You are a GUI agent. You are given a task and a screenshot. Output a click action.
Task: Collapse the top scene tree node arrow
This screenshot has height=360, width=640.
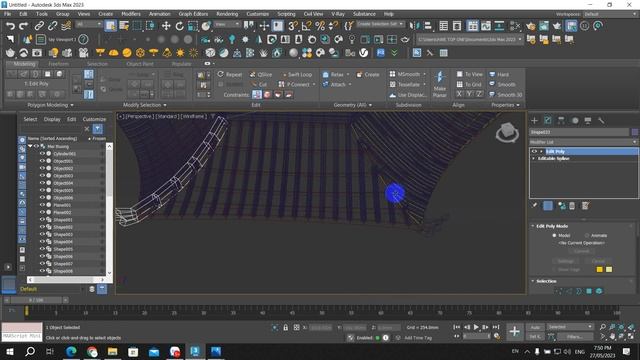tap(30, 146)
